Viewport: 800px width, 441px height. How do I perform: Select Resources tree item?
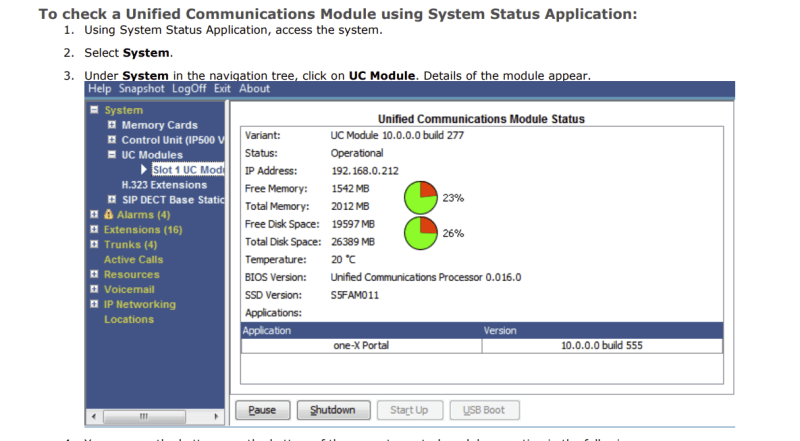point(132,274)
